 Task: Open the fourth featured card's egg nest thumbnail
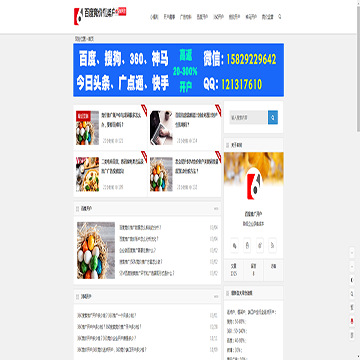pos(161,174)
